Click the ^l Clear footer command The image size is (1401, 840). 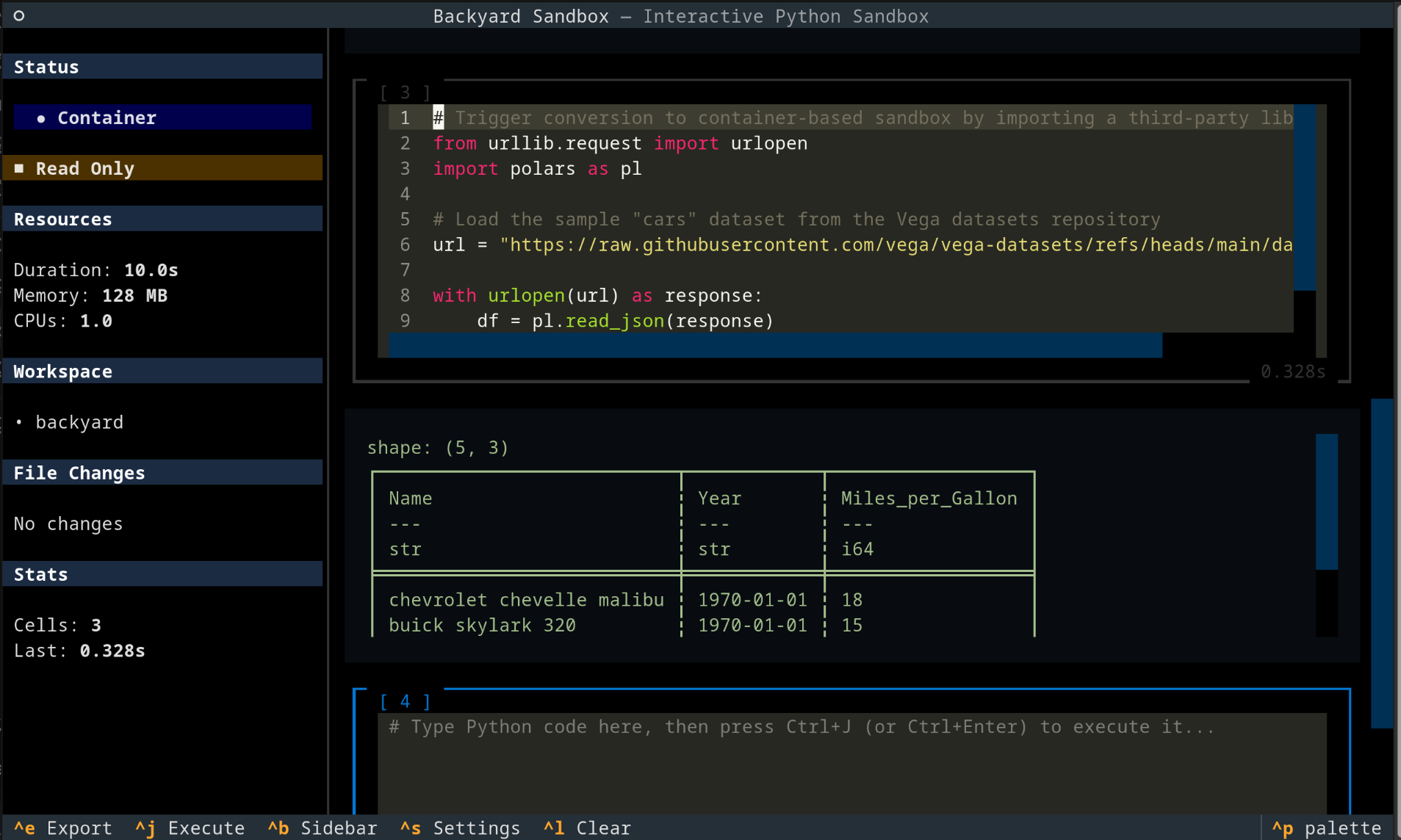pyautogui.click(x=587, y=828)
